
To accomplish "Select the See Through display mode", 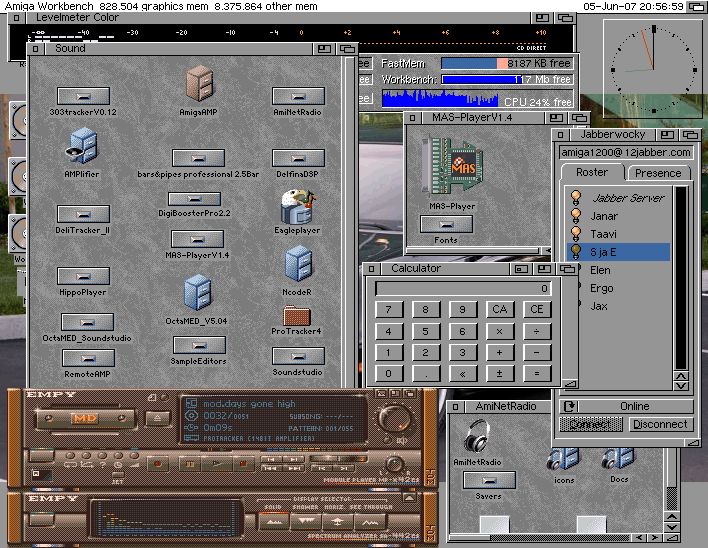I will point(369,522).
